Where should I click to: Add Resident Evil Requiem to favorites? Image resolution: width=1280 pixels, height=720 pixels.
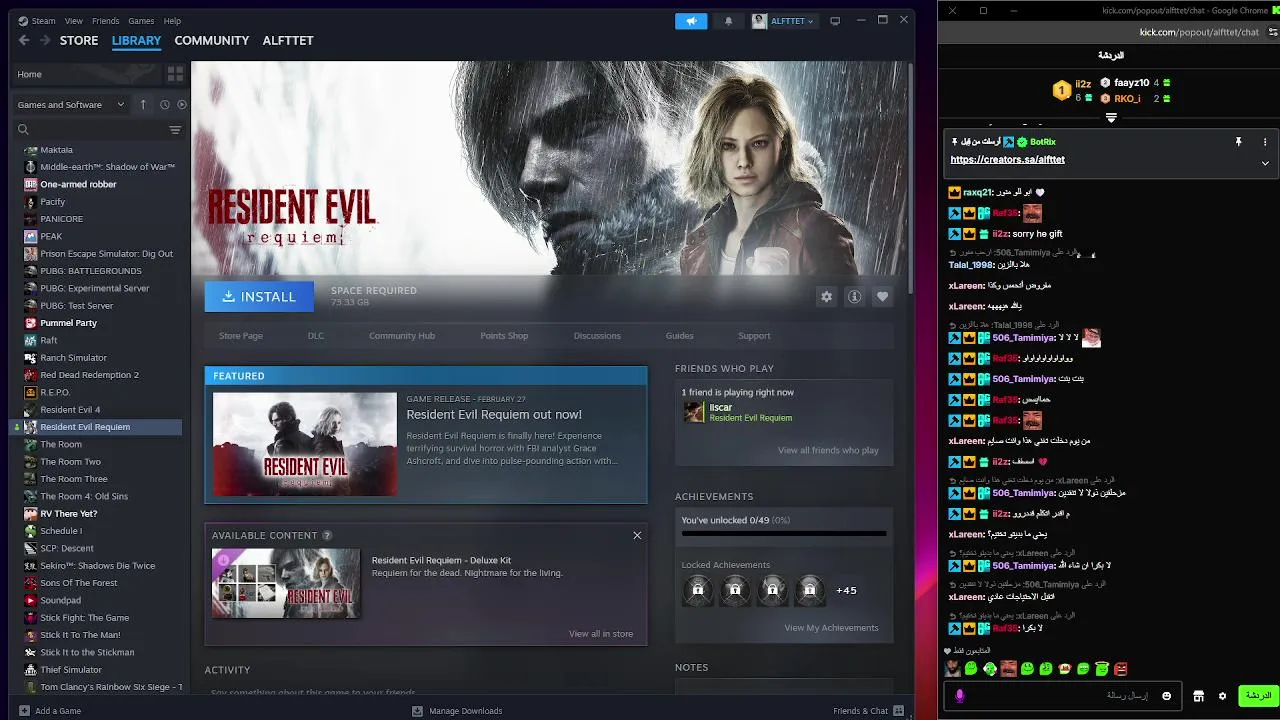click(882, 297)
